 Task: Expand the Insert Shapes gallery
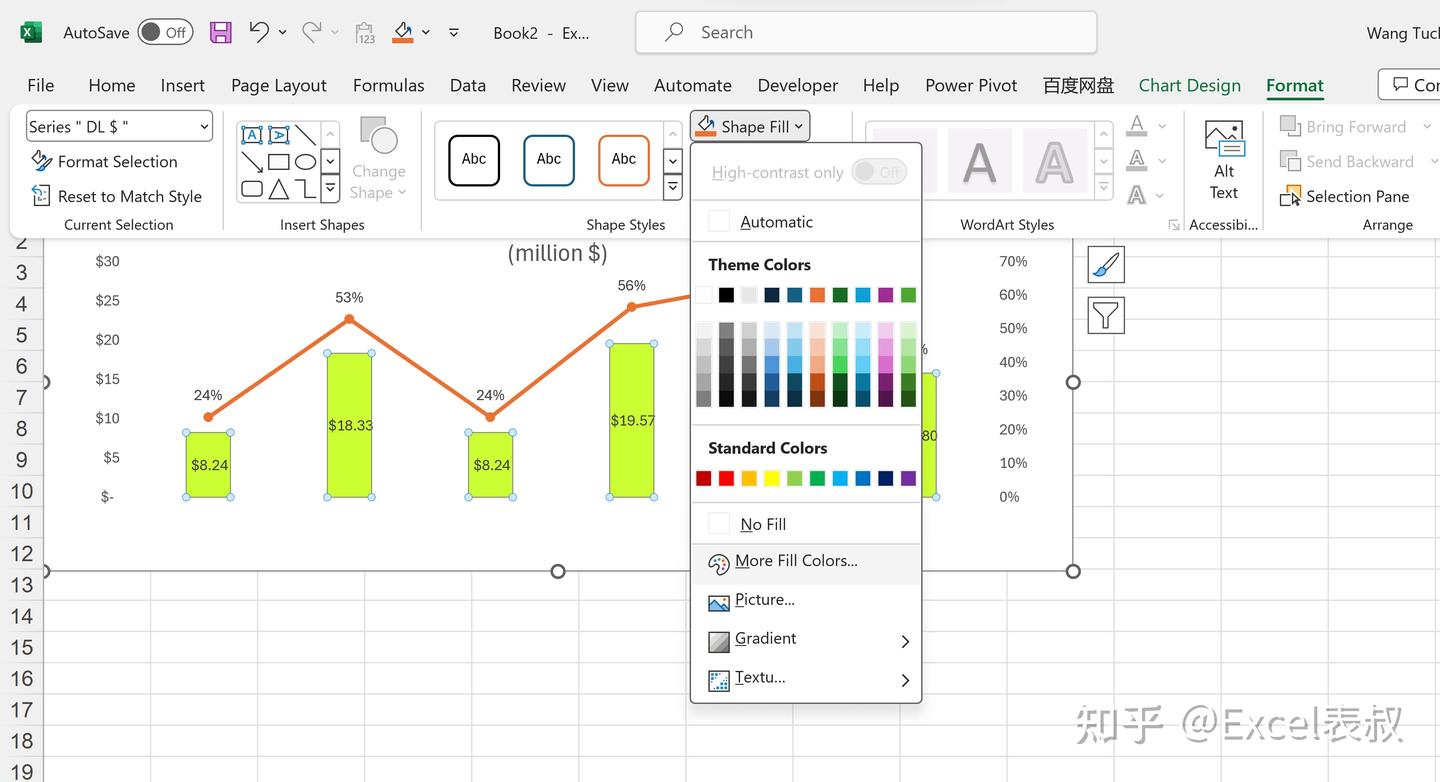click(x=331, y=188)
